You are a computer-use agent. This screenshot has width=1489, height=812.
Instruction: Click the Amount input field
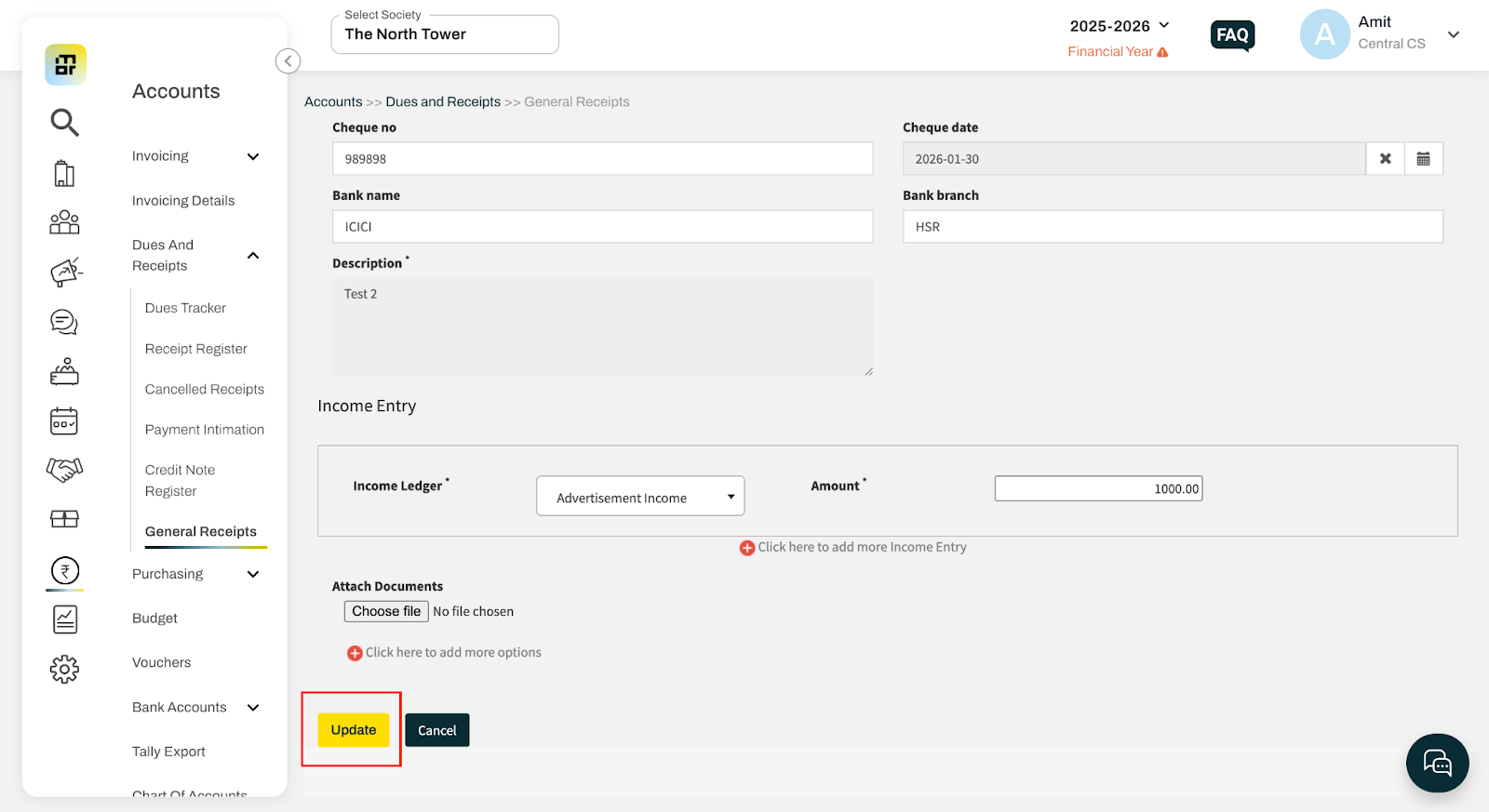[1099, 488]
